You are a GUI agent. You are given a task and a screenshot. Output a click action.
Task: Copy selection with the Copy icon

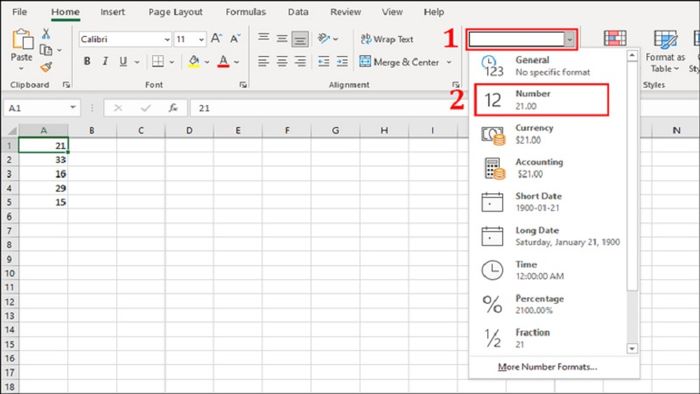(x=46, y=50)
